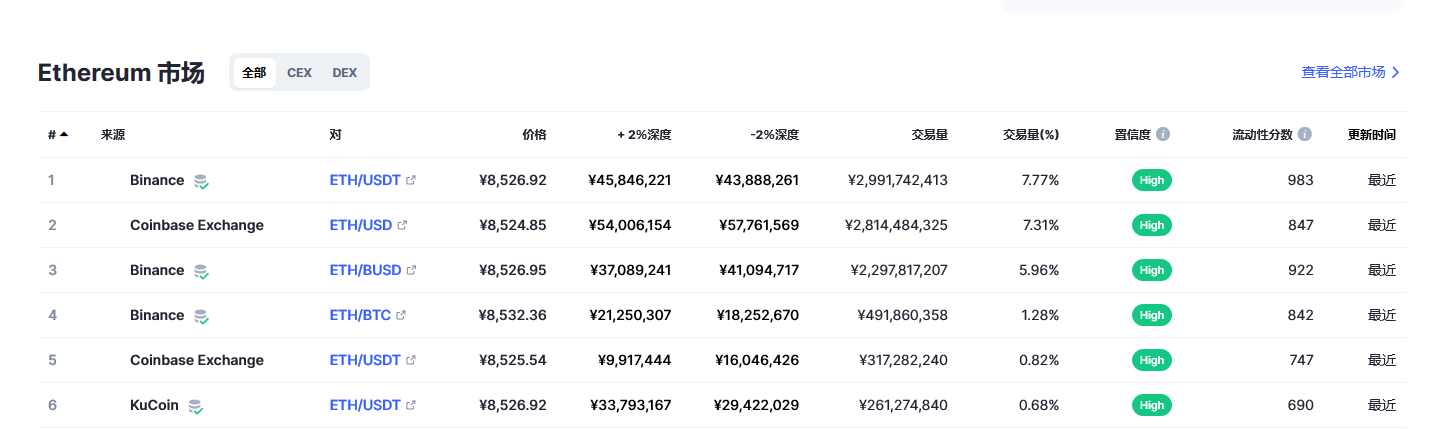The image size is (1450, 430).
Task: Open the external link icon beside ETH/BUSD
Action: 411,270
